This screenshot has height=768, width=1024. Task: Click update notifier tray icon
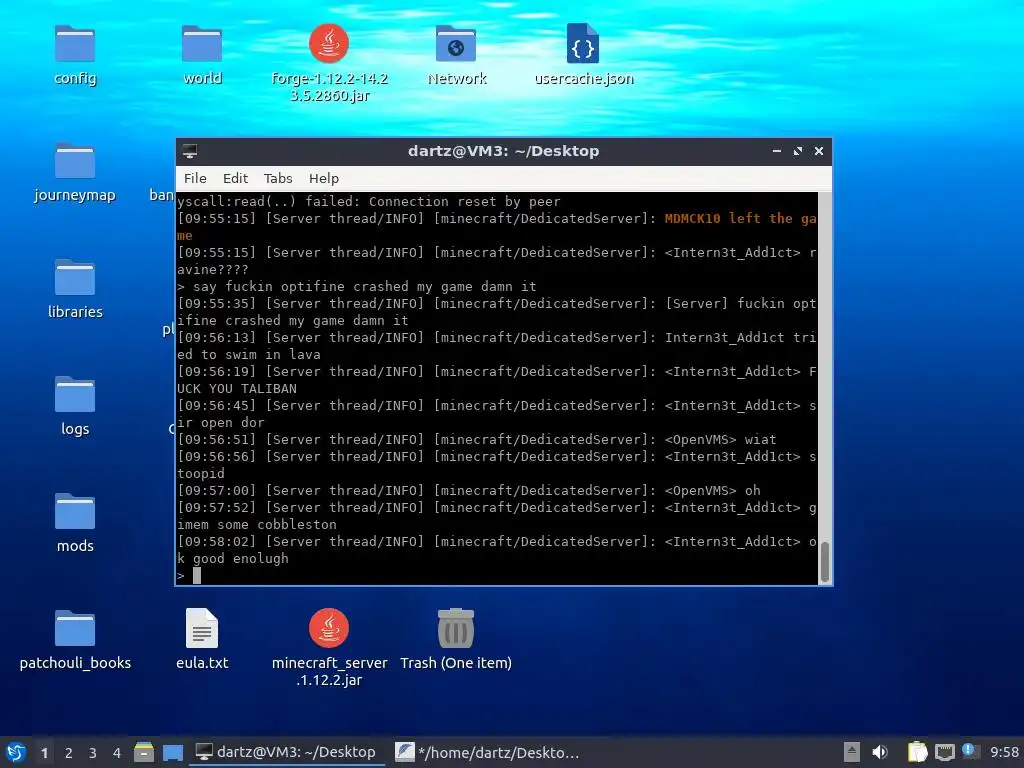pyautogui.click(x=968, y=751)
